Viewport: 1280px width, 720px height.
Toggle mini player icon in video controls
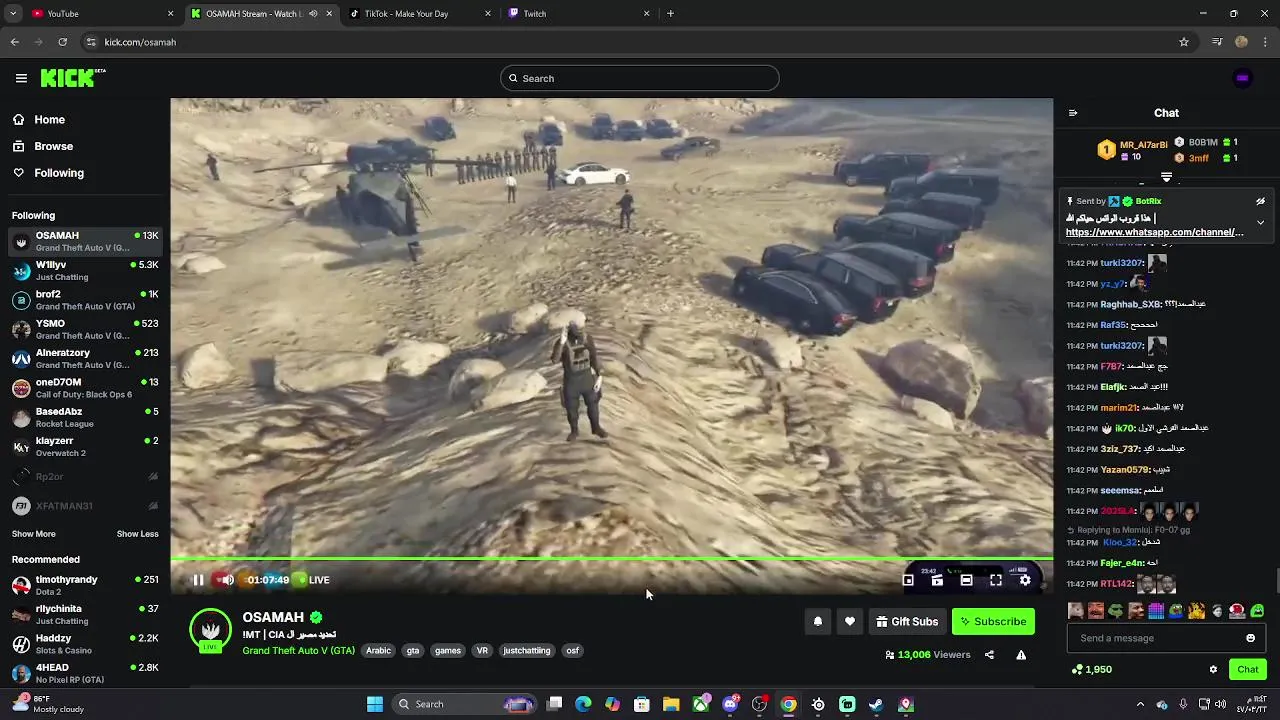point(908,580)
